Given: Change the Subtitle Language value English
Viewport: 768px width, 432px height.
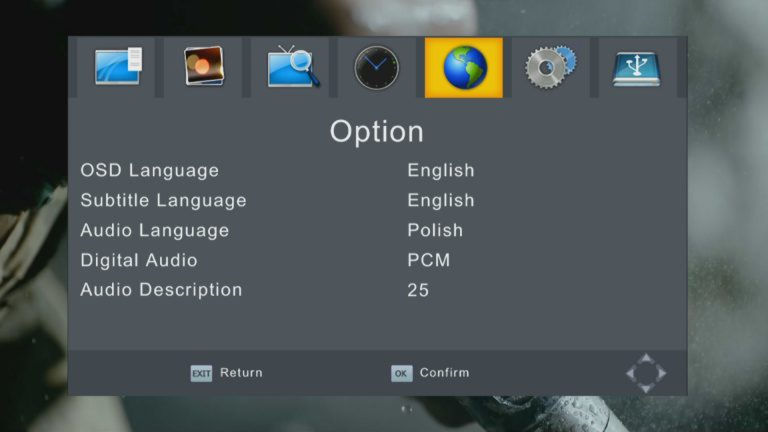Looking at the screenshot, I should 441,200.
